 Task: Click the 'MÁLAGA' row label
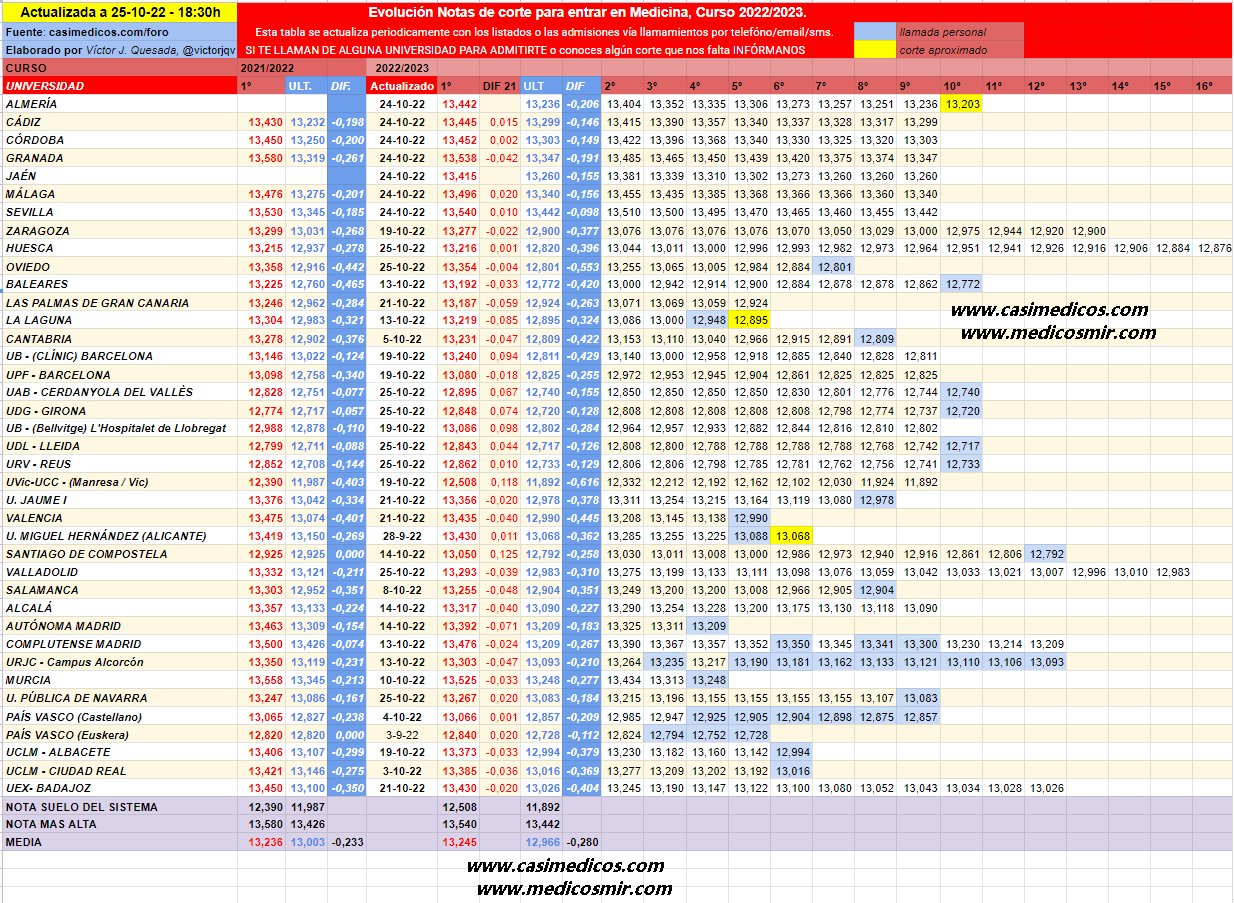point(119,194)
